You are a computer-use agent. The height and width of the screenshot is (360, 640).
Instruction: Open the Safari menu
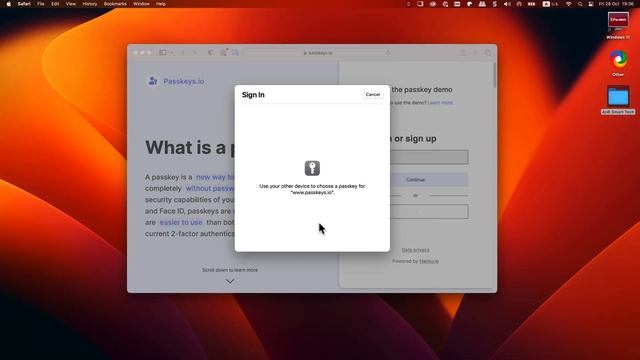[24, 4]
